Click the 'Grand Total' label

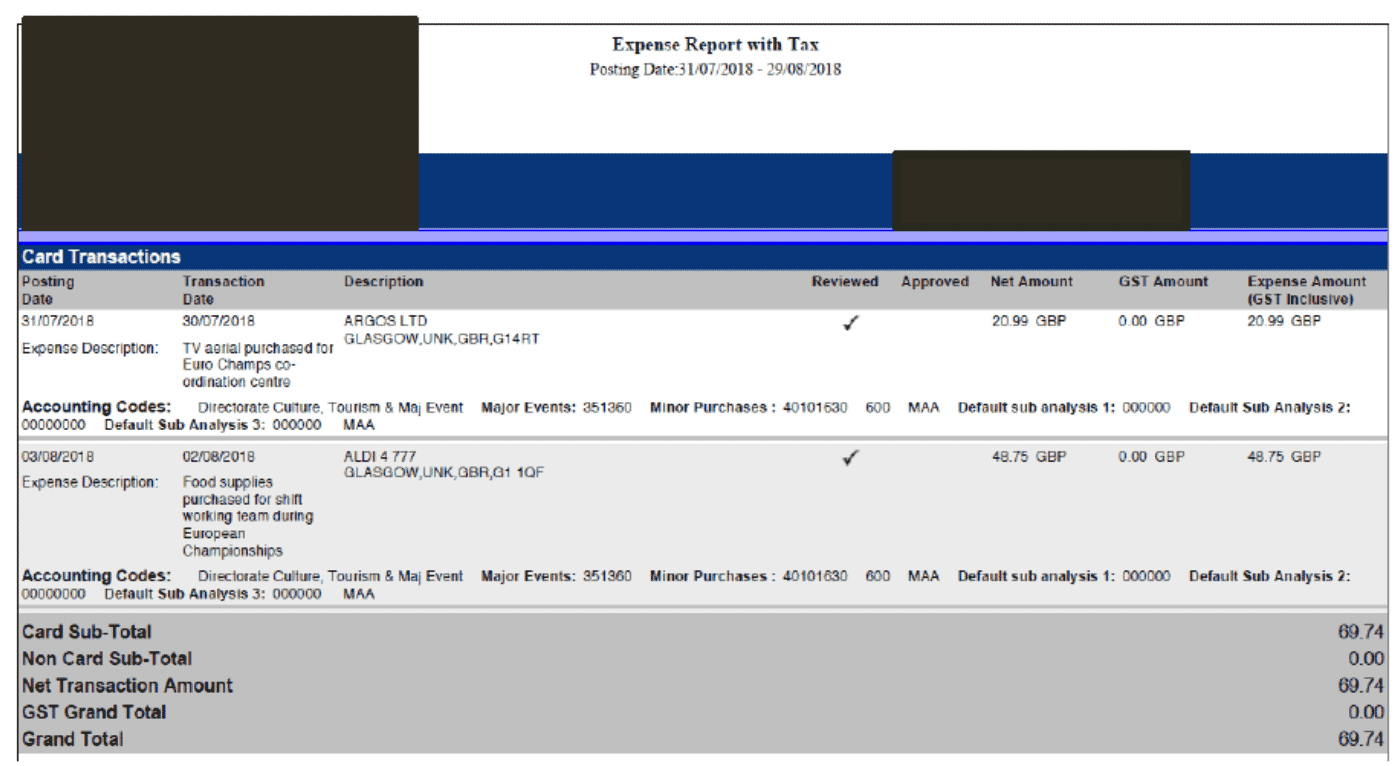[x=73, y=740]
